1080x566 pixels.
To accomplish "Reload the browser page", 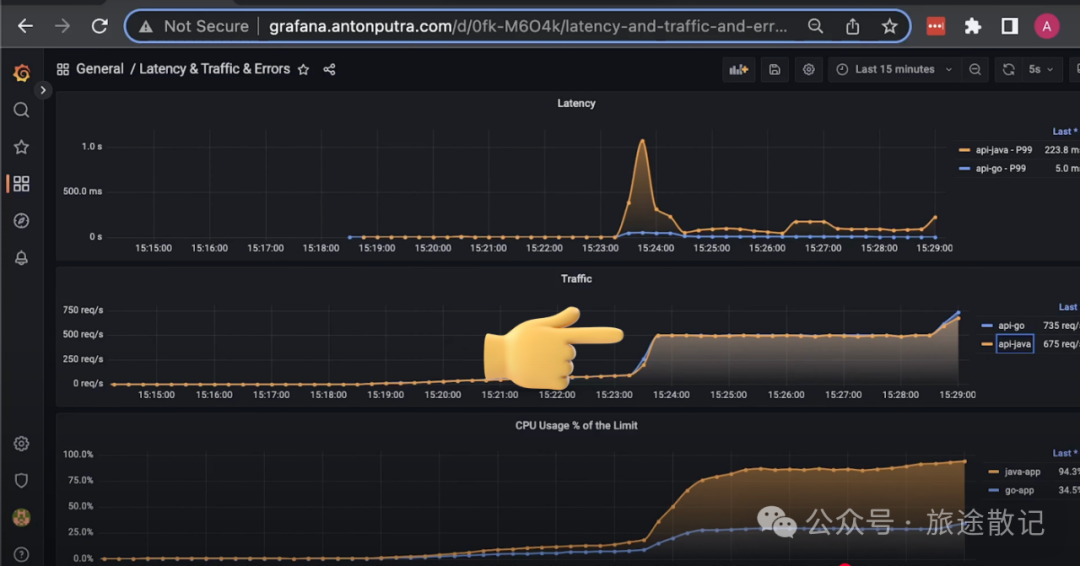I will 100,26.
